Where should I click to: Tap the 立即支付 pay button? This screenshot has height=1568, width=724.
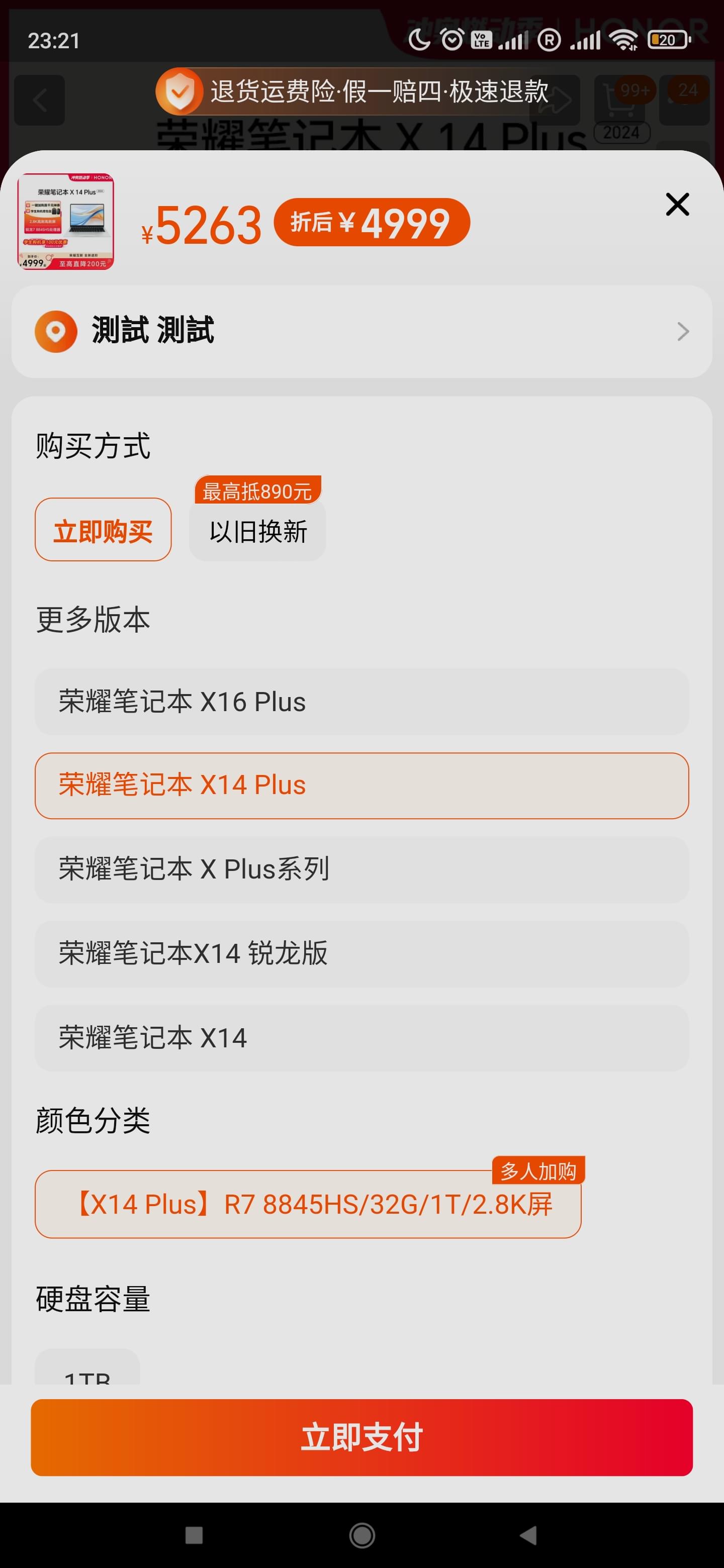click(x=361, y=1437)
